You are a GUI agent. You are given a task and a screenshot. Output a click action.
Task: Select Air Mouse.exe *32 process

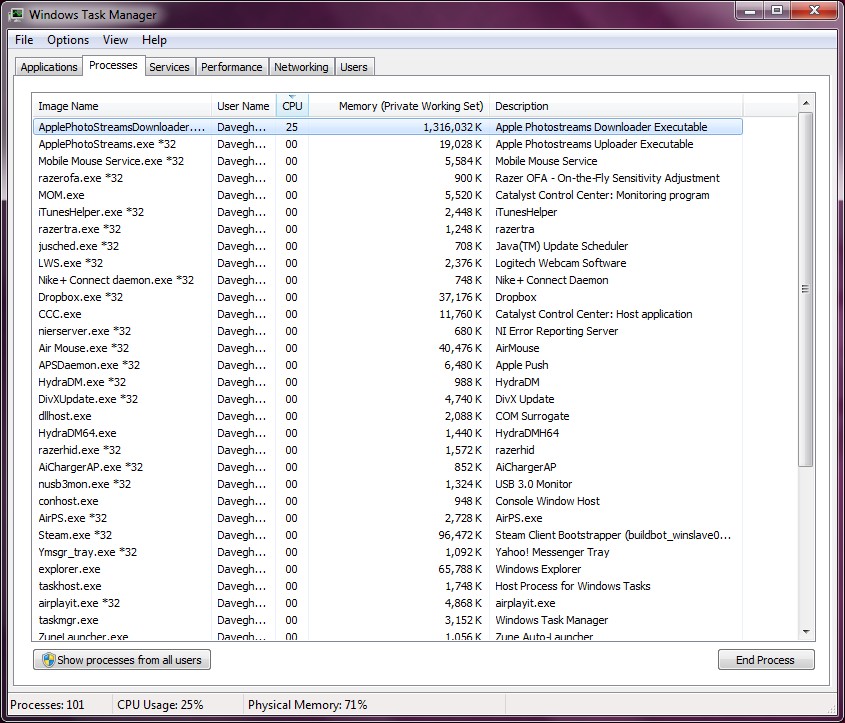[387, 348]
